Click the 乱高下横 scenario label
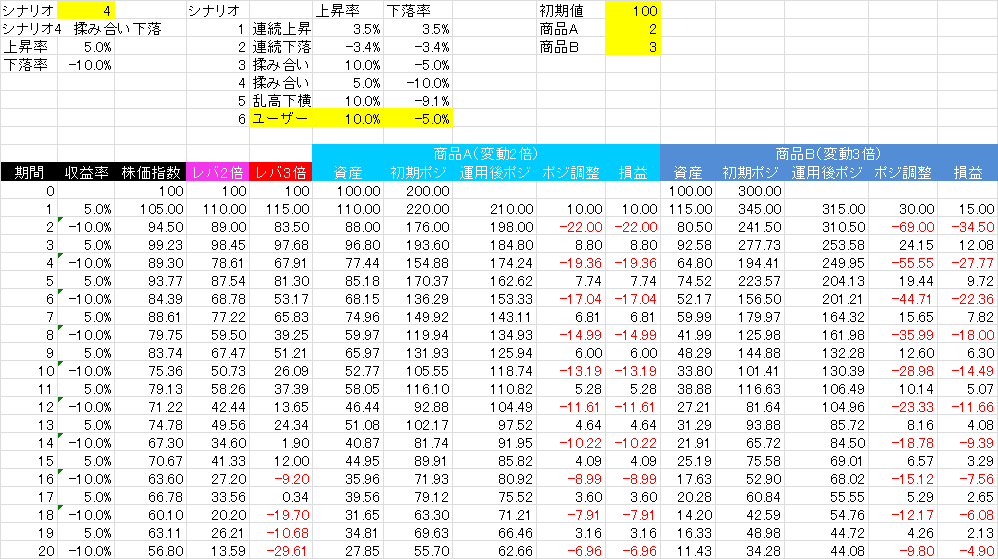998x559 pixels. coord(281,101)
